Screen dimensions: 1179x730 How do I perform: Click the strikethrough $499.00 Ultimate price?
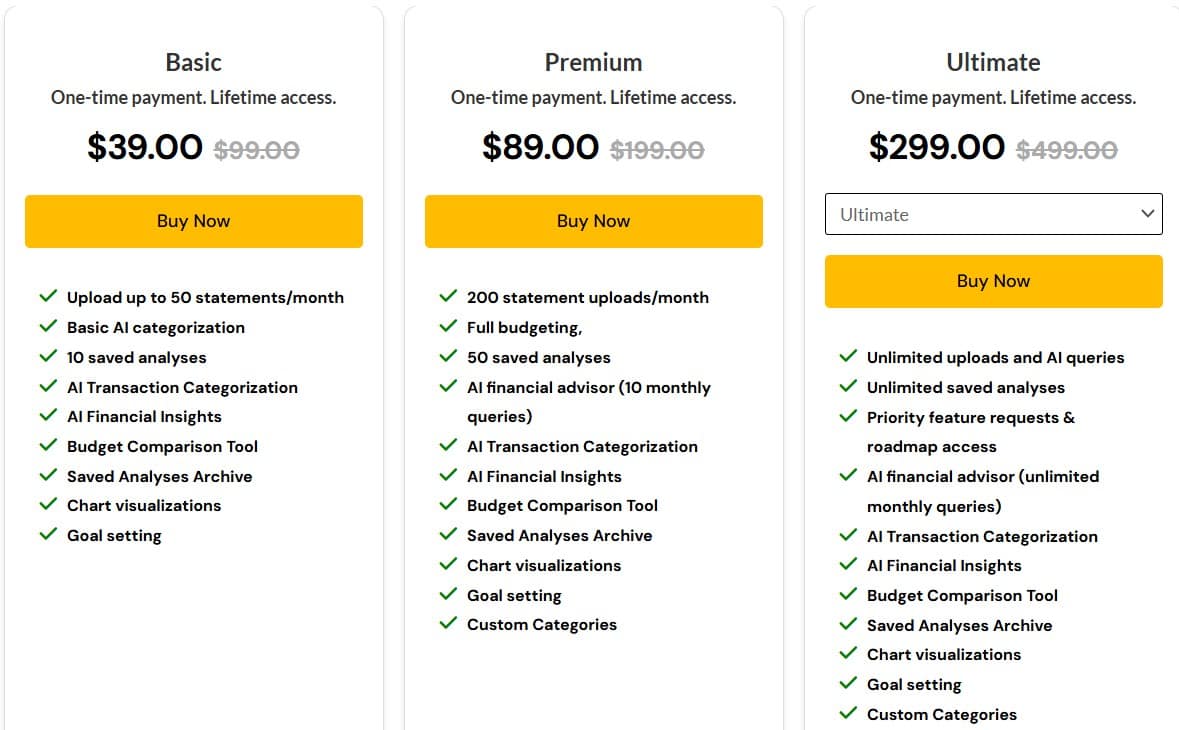1066,149
